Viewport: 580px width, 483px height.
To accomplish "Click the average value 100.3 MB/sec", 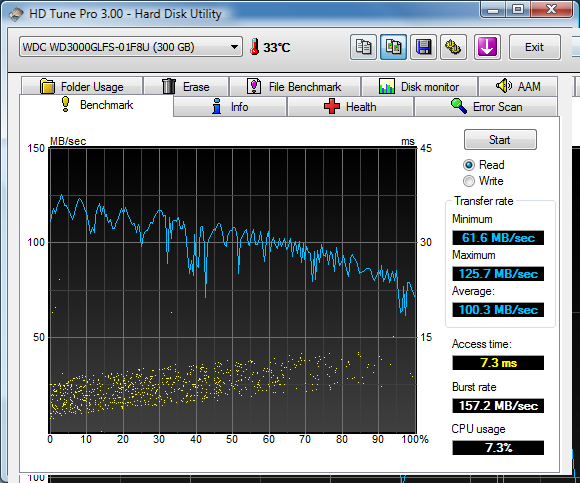I will coord(498,310).
